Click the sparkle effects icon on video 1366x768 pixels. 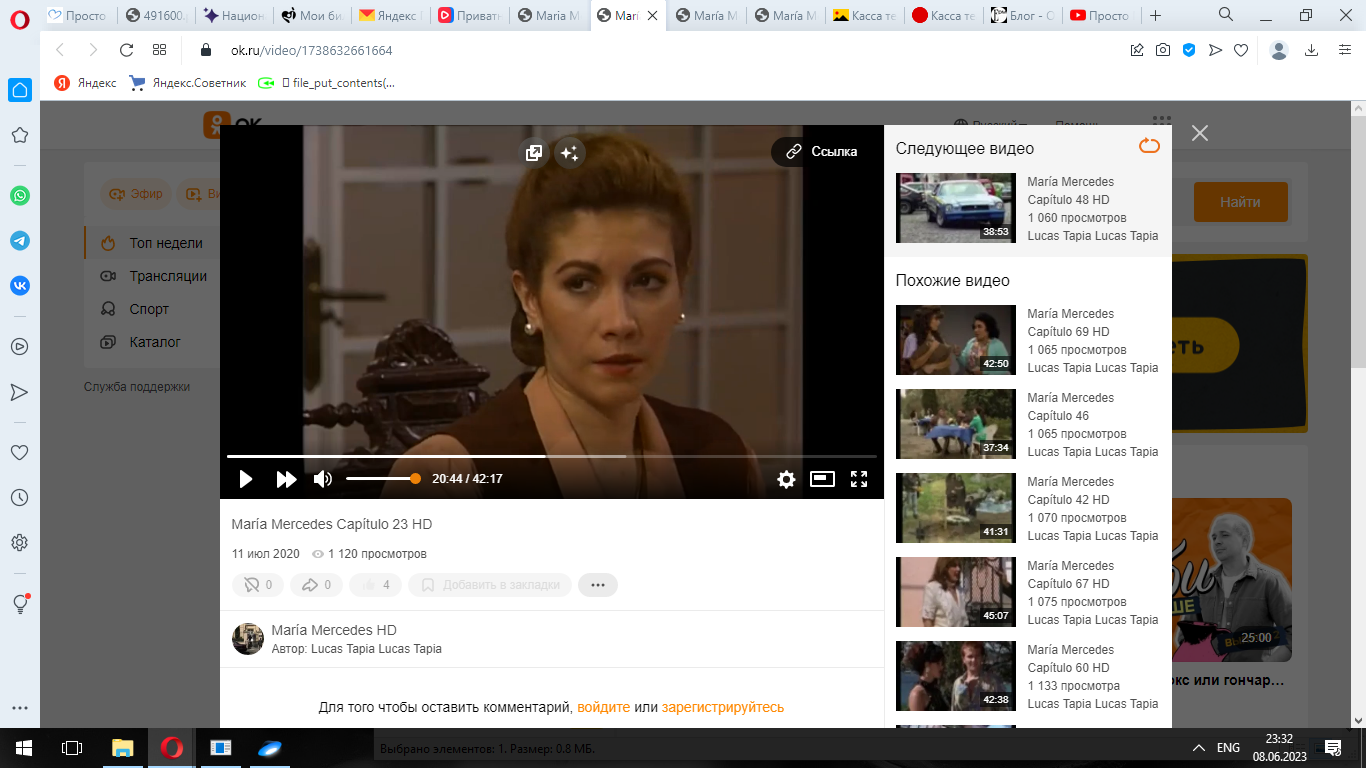[569, 152]
